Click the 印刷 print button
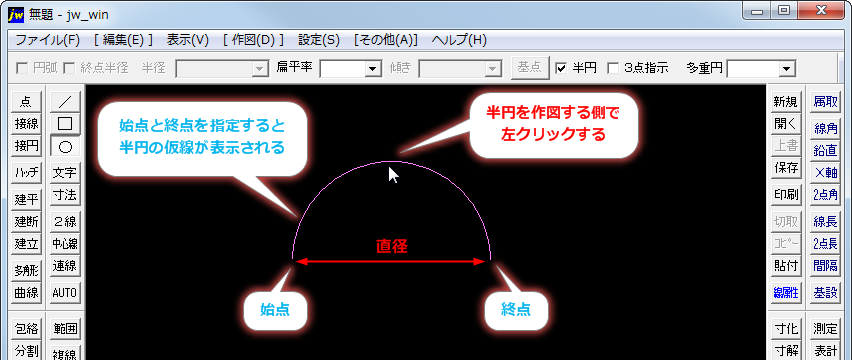This screenshot has height=360, width=852. pyautogui.click(x=786, y=194)
